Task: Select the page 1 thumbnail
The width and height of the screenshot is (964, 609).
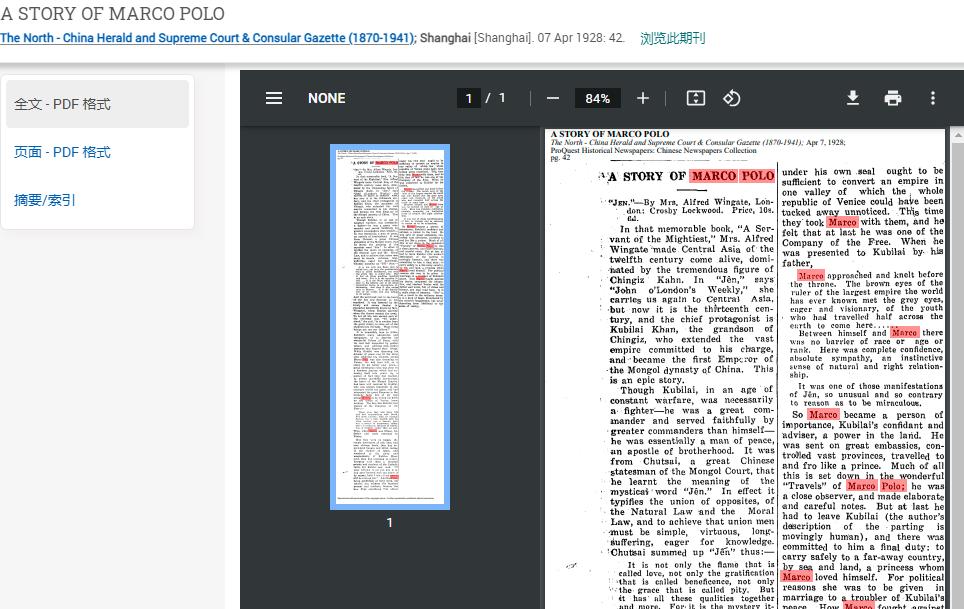Action: [390, 327]
